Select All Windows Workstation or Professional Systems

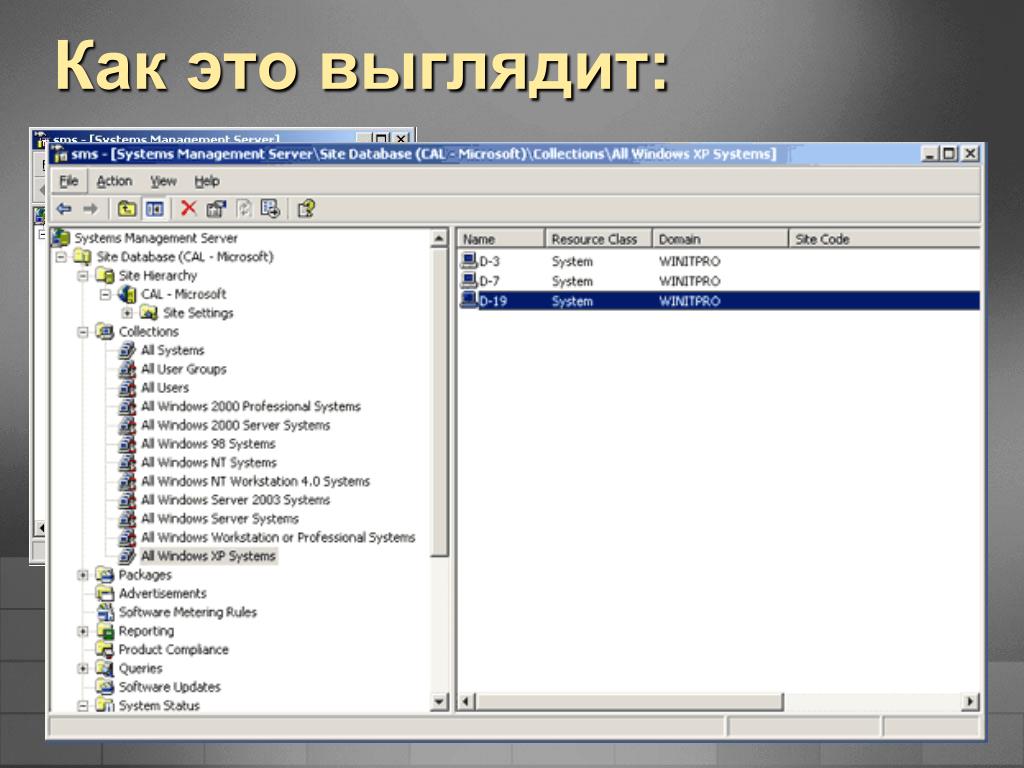tap(278, 537)
